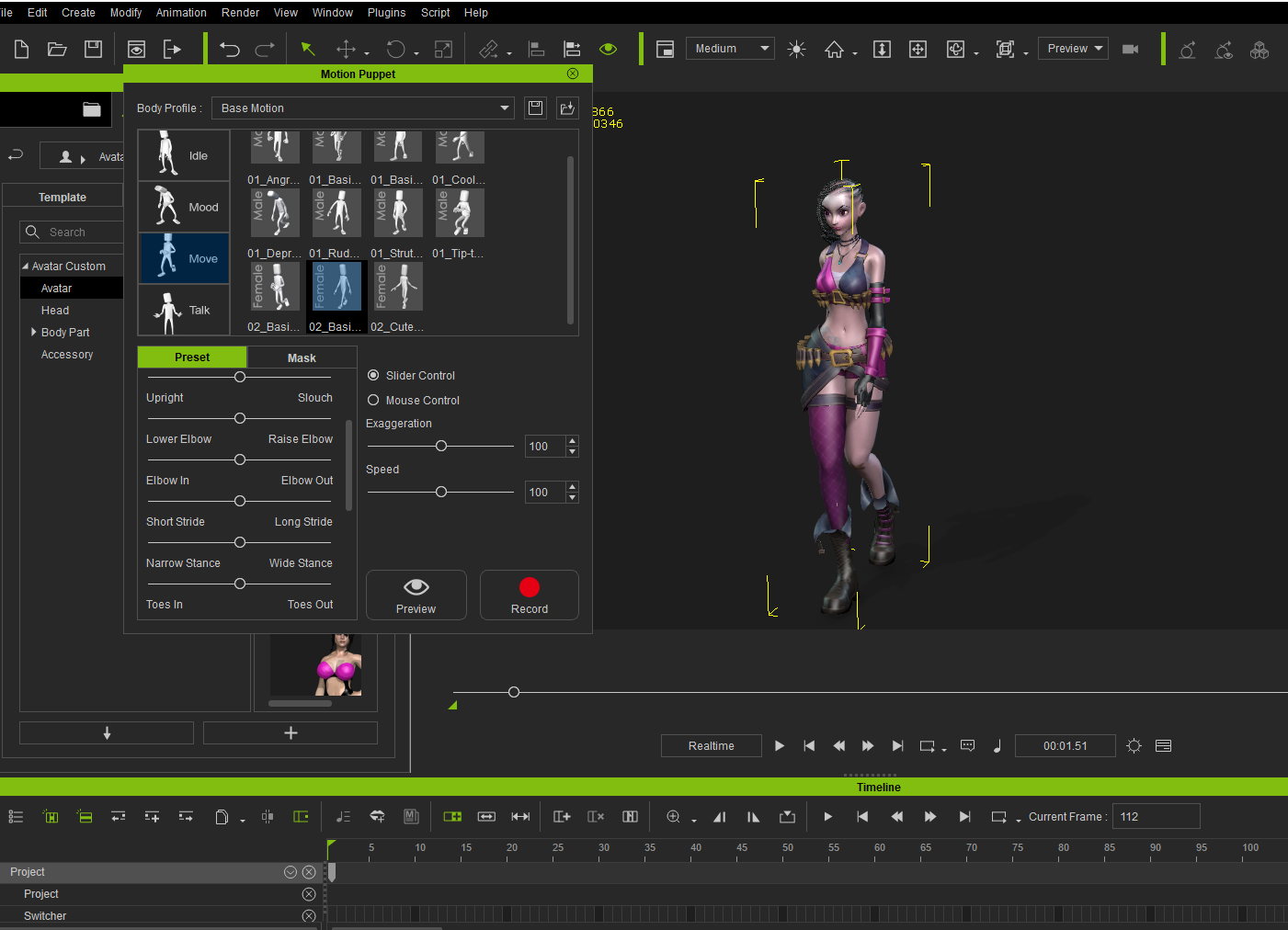Toggle the green eye visibility icon
1288x930 pixels.
[x=608, y=50]
